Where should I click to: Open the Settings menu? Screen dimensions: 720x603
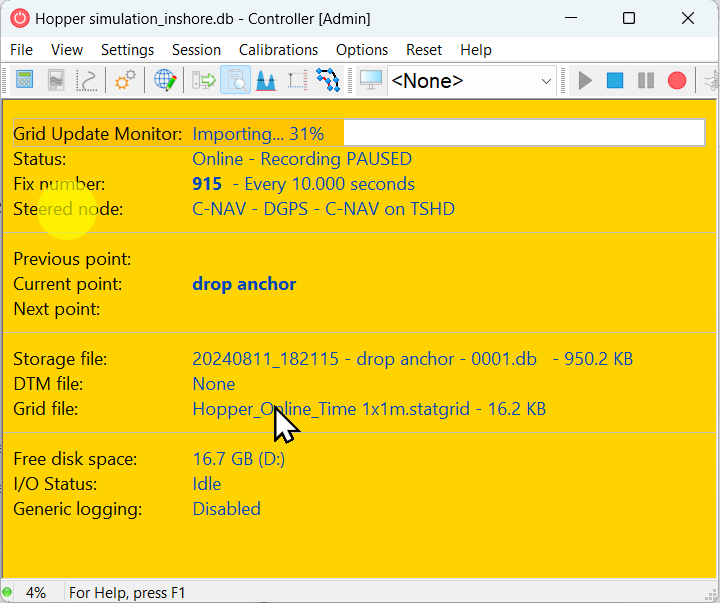click(x=127, y=49)
